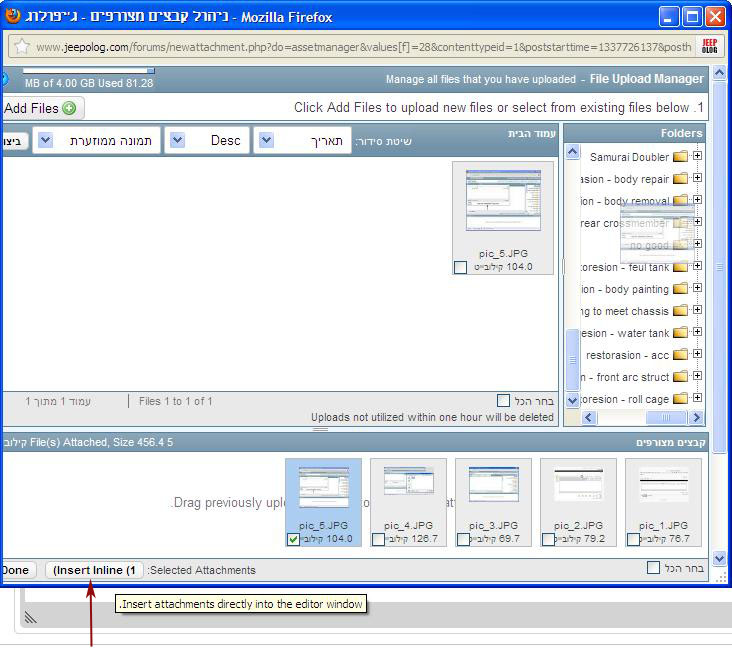
Task: Tick the pic_3.JPG attachment checkbox
Action: 463,539
